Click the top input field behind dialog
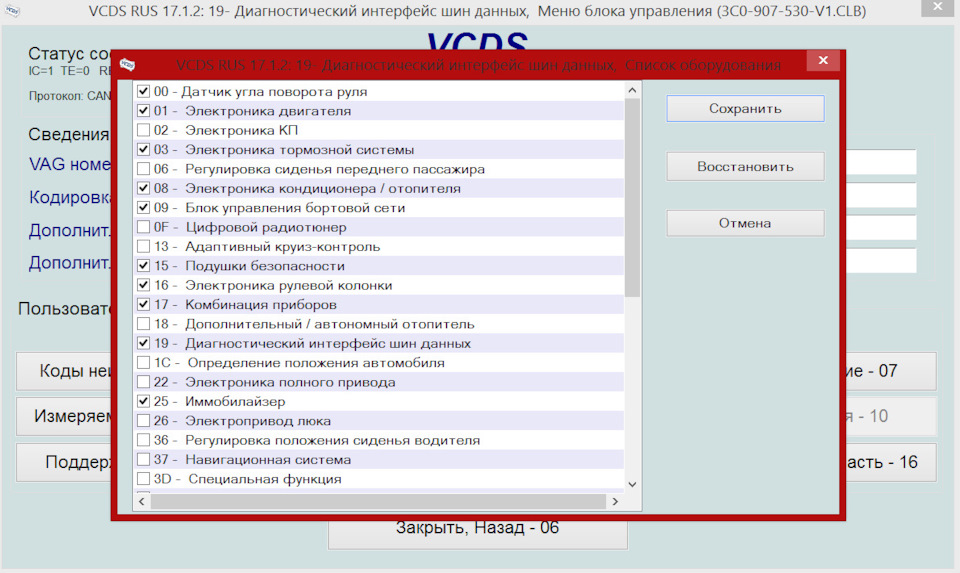 click(x=881, y=162)
